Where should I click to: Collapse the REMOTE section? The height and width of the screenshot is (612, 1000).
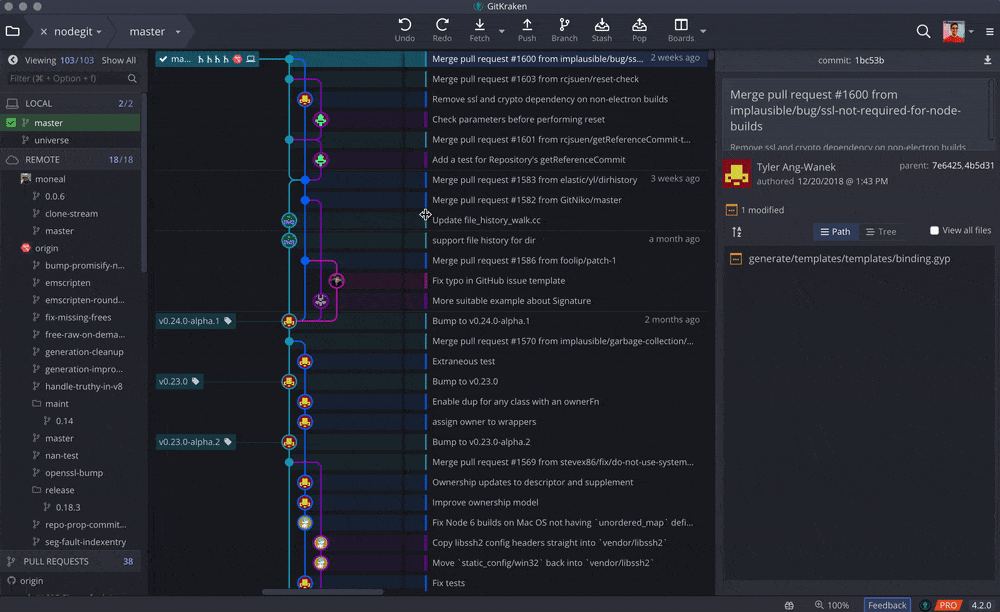[x=70, y=159]
